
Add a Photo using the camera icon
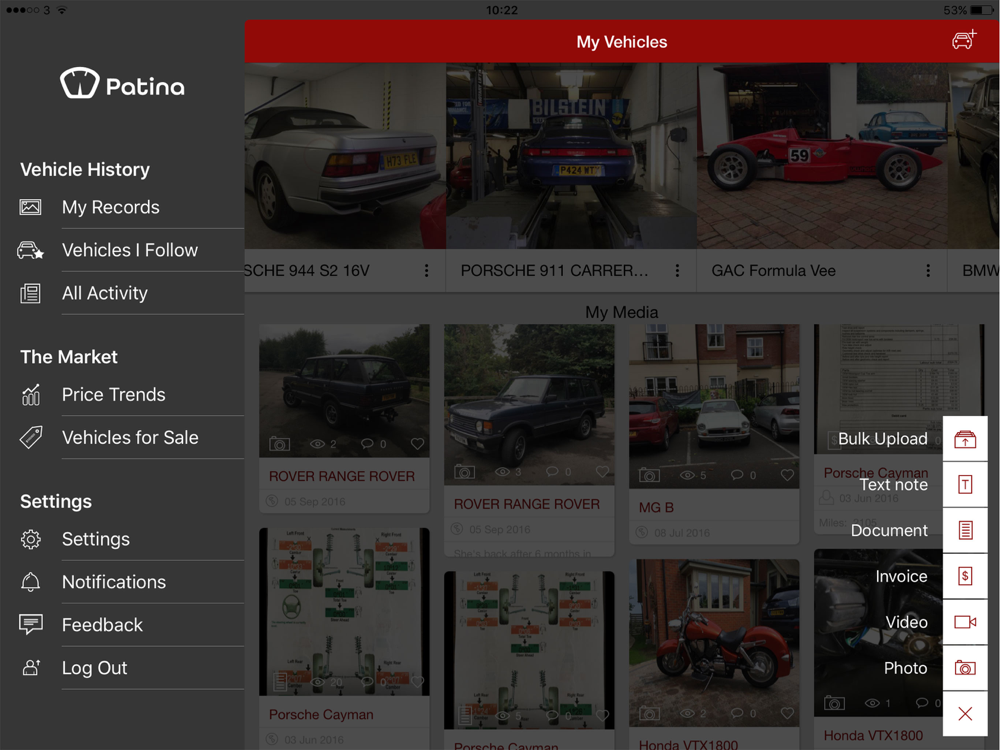pyautogui.click(x=965, y=668)
